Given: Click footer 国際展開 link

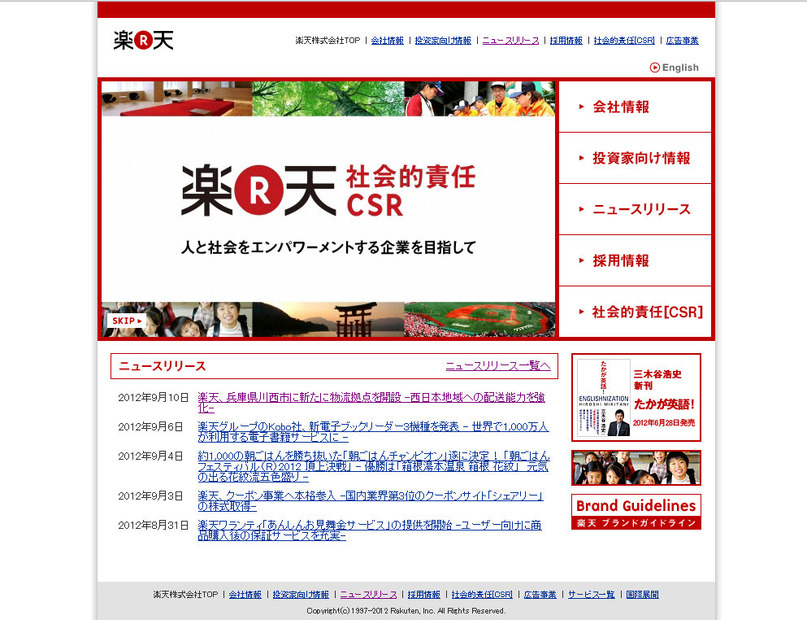Looking at the screenshot, I should pyautogui.click(x=642, y=594).
